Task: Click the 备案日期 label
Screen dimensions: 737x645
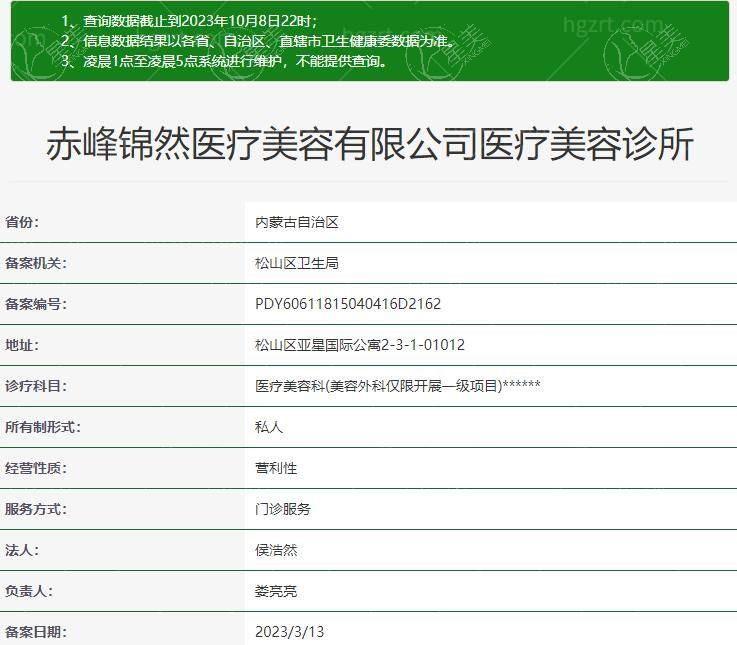Action: click(x=36, y=631)
